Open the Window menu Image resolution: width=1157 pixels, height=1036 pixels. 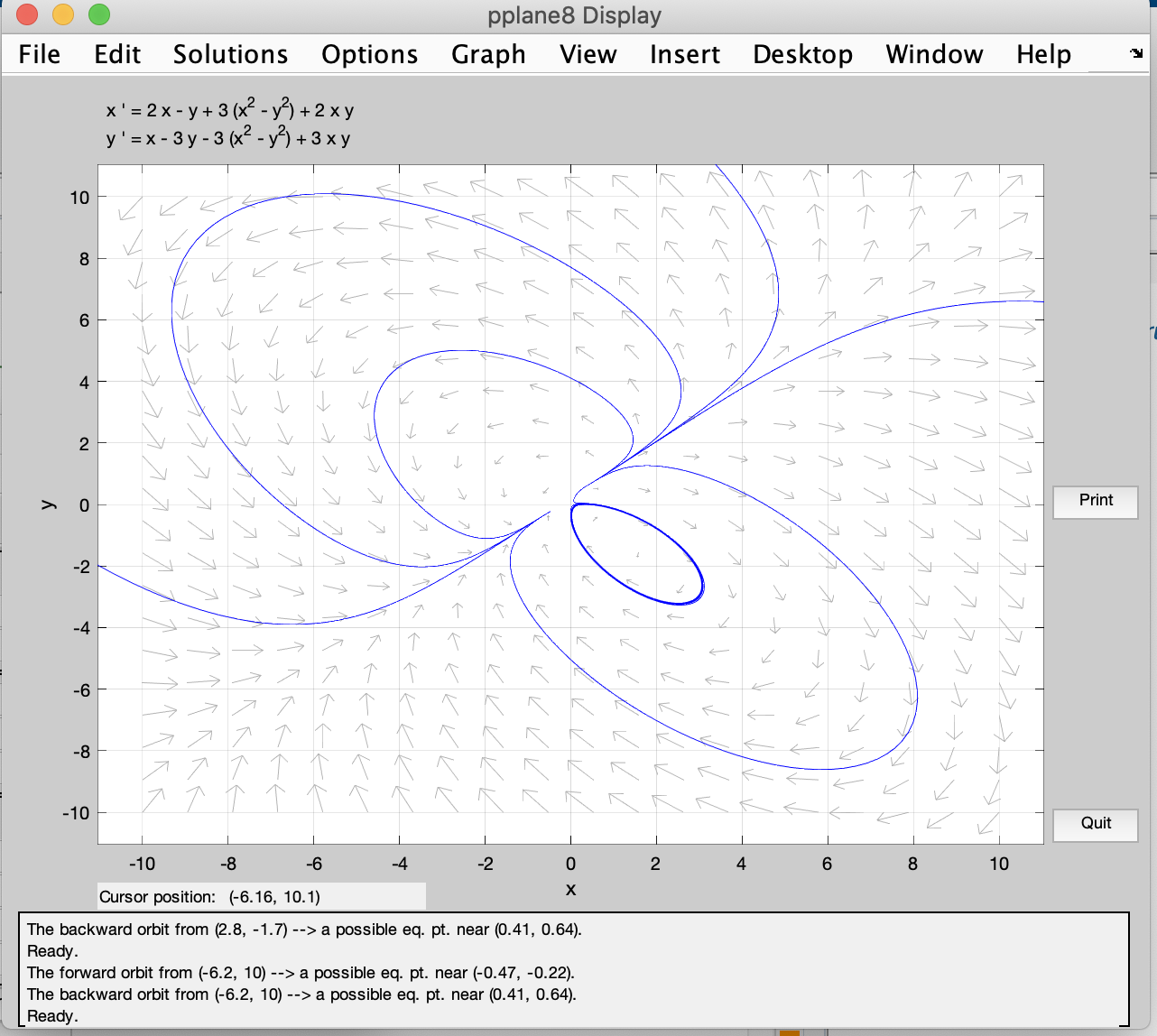pos(934,54)
